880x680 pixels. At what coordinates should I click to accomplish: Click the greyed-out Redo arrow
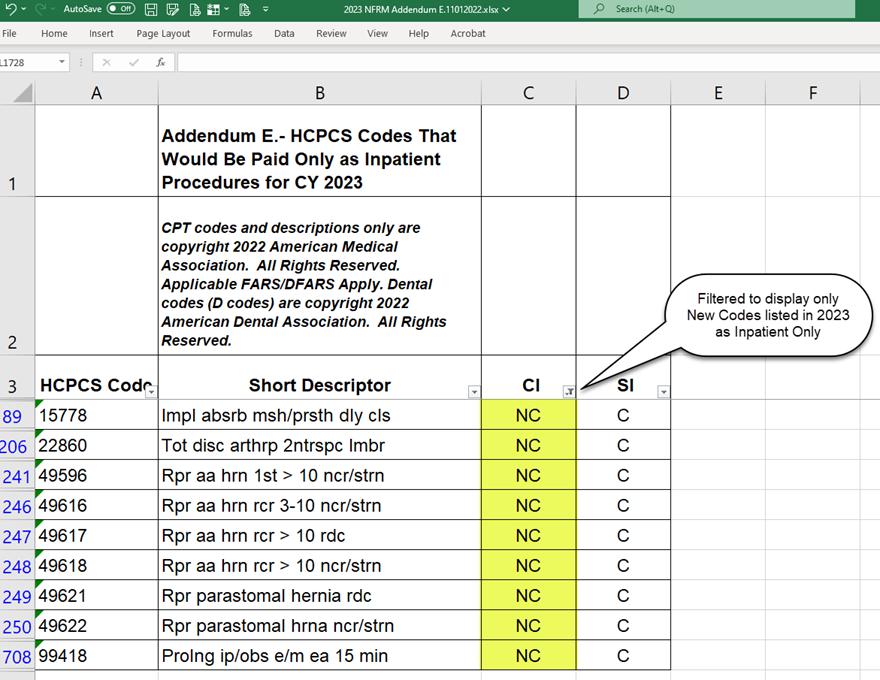point(40,9)
